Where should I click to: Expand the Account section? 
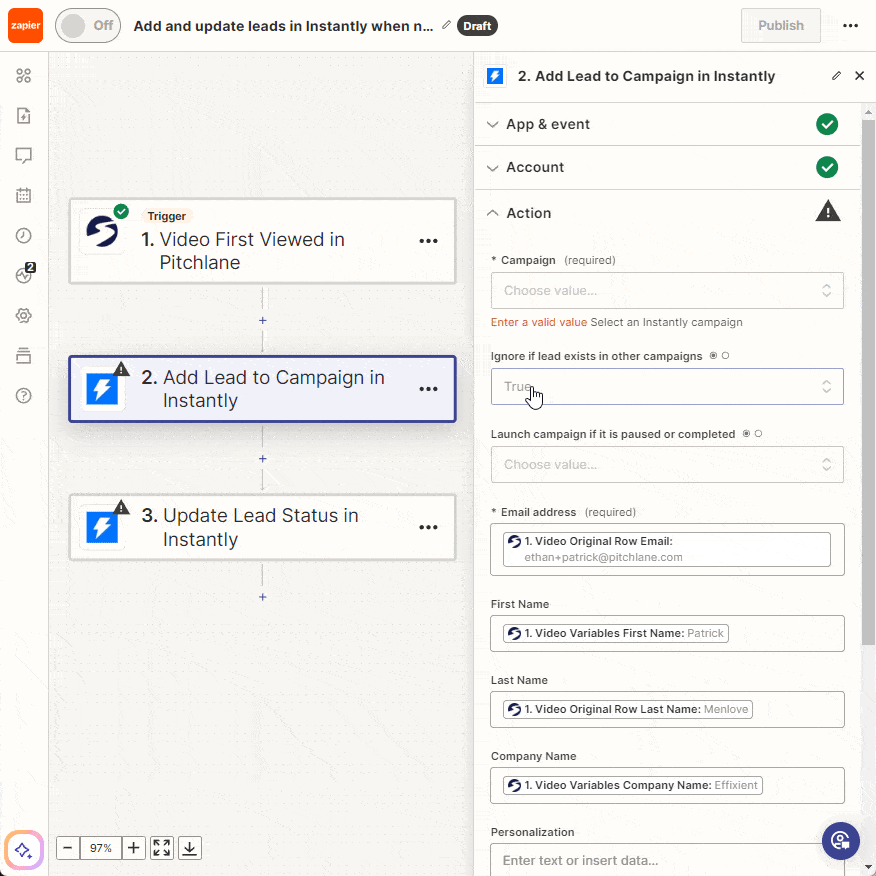pyautogui.click(x=666, y=168)
